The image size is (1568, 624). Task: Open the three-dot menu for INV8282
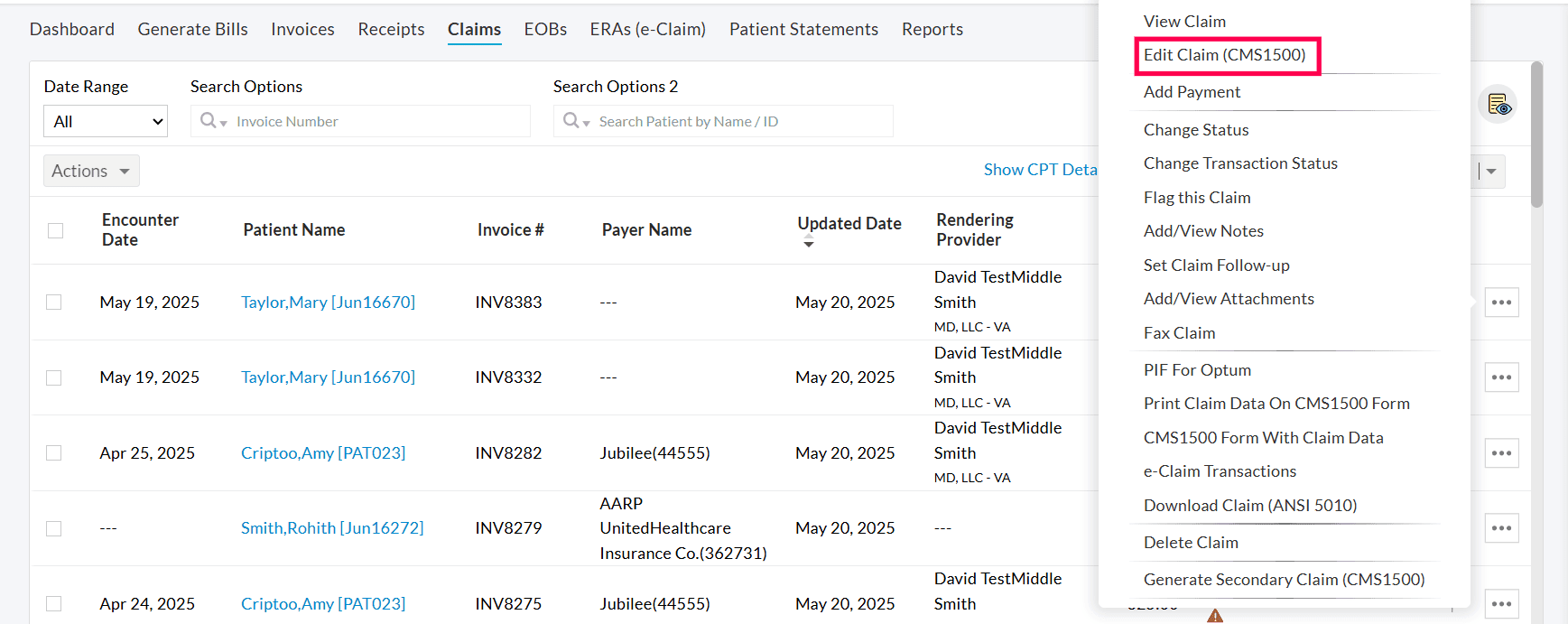(x=1501, y=453)
